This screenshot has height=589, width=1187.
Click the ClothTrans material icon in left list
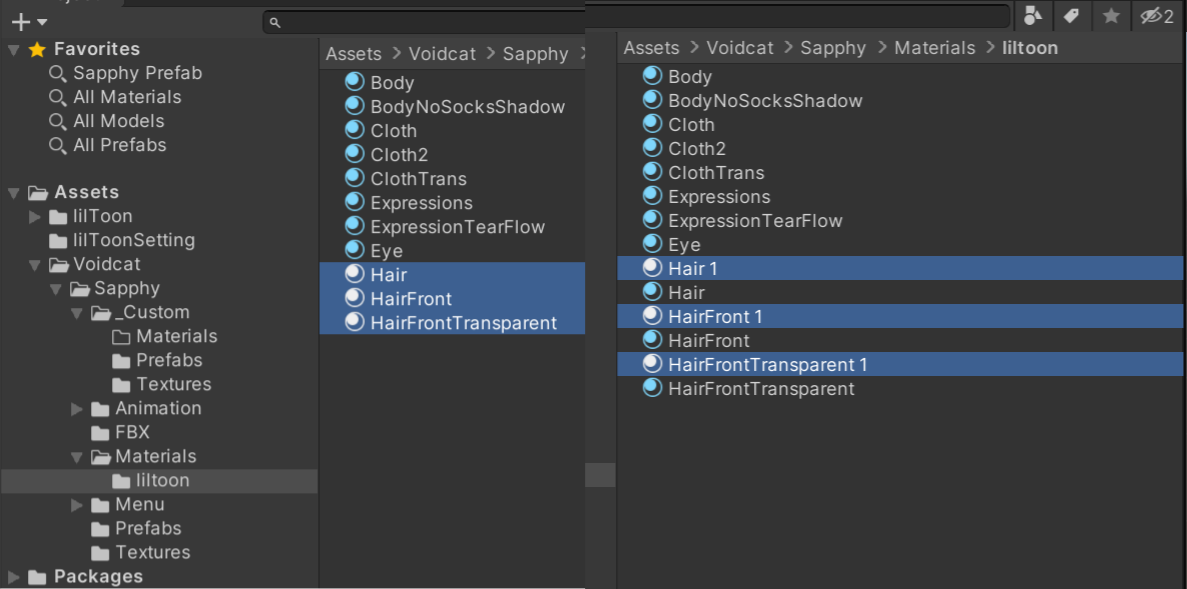pyautogui.click(x=354, y=178)
